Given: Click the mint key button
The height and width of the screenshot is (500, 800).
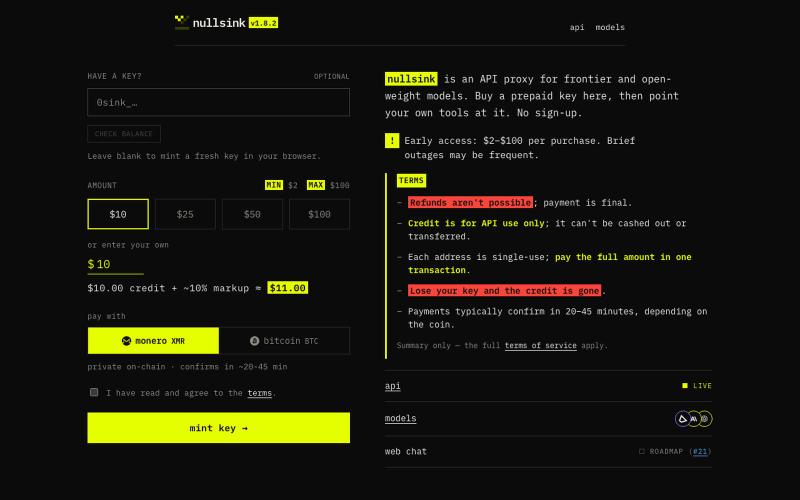Looking at the screenshot, I should [x=218, y=428].
